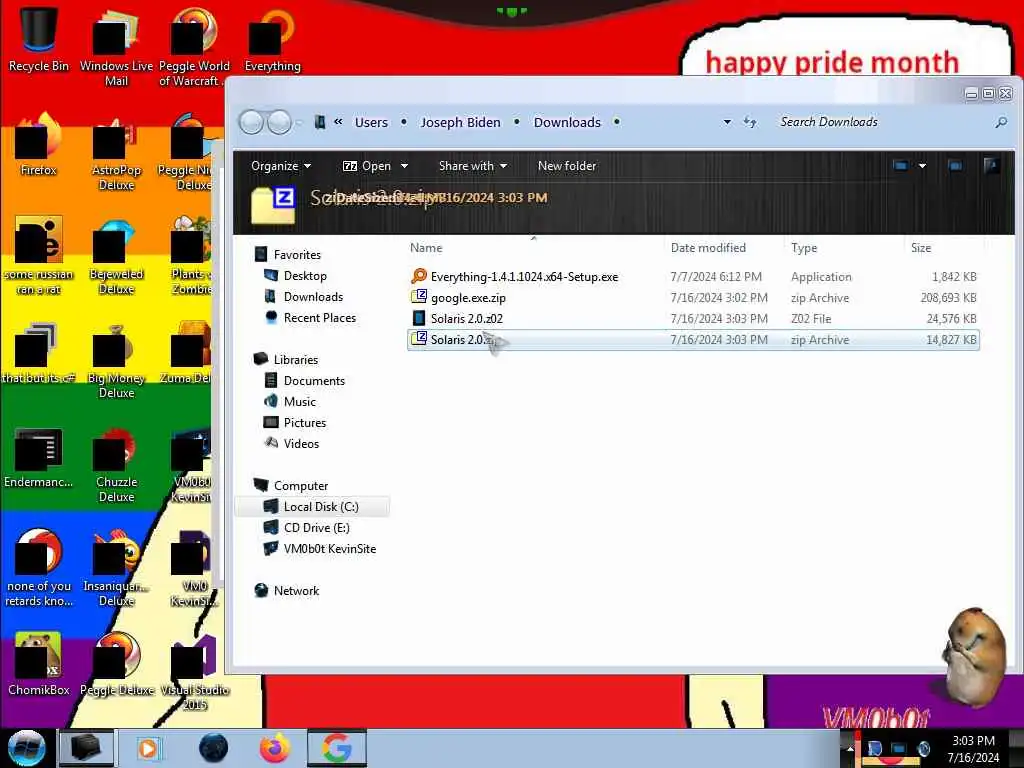The width and height of the screenshot is (1024, 768).
Task: Click the Explorer help icon
Action: click(x=991, y=166)
